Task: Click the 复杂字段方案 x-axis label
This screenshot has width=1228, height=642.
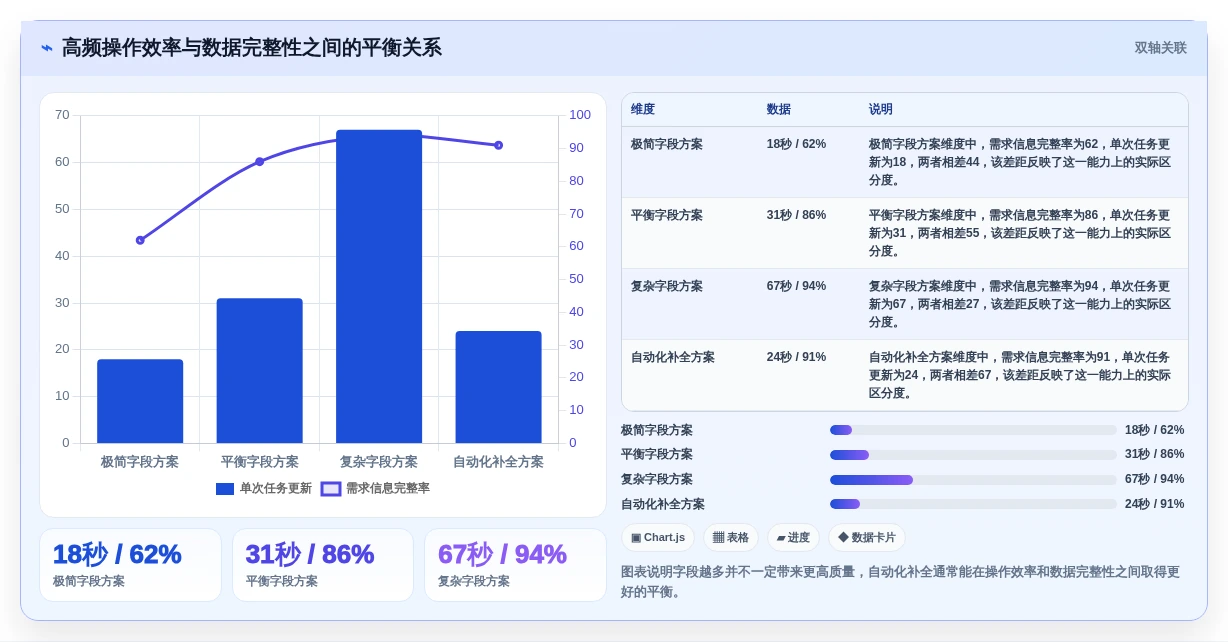Action: click(x=379, y=462)
